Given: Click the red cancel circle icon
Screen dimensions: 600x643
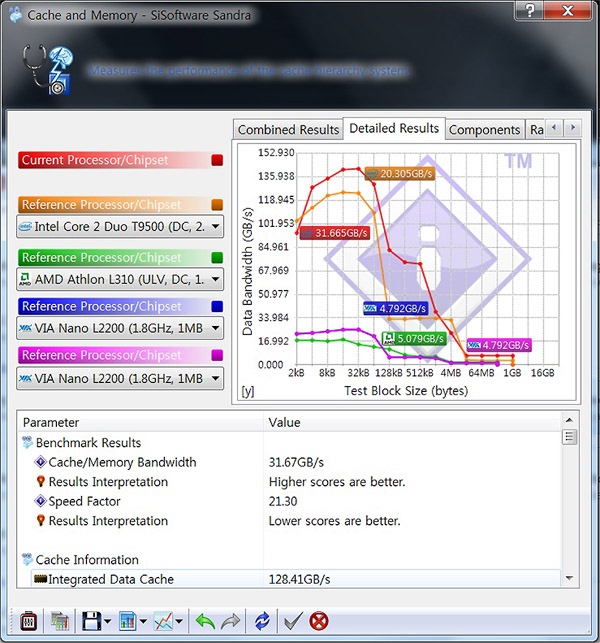Looking at the screenshot, I should coord(319,621).
